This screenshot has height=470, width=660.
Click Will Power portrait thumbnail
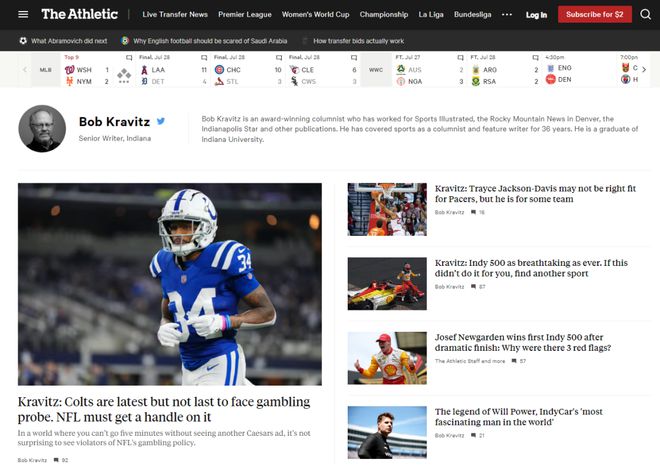click(x=387, y=432)
